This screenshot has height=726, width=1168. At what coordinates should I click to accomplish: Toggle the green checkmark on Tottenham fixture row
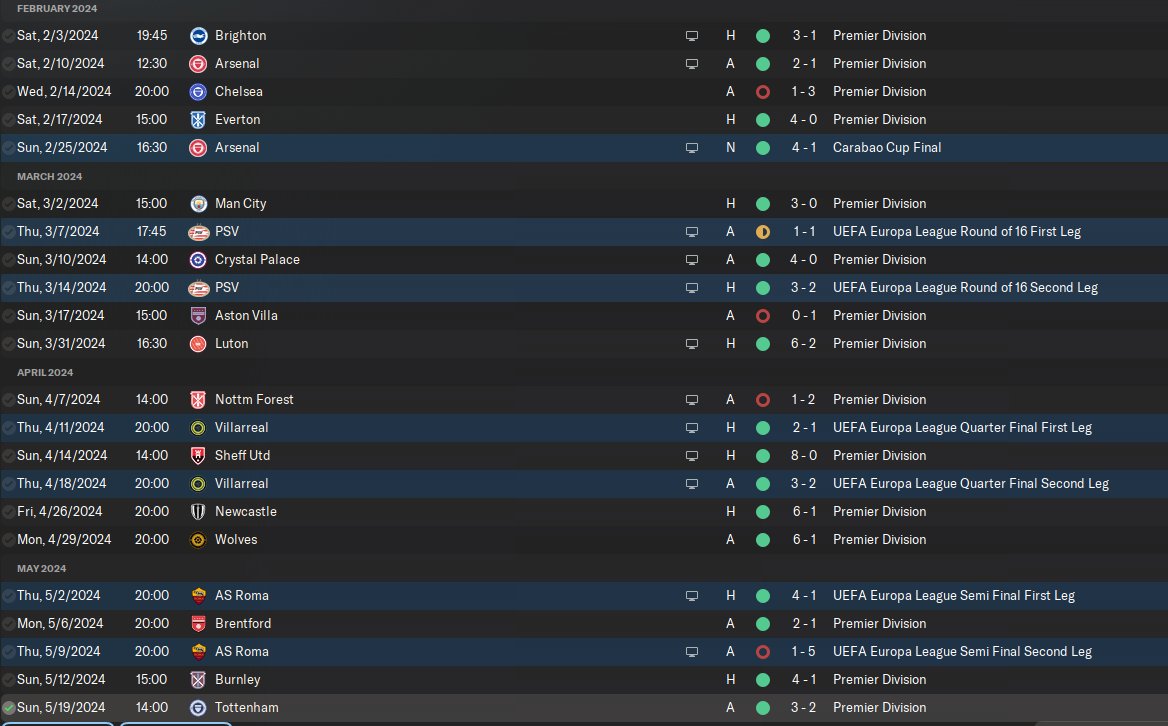tap(9, 707)
